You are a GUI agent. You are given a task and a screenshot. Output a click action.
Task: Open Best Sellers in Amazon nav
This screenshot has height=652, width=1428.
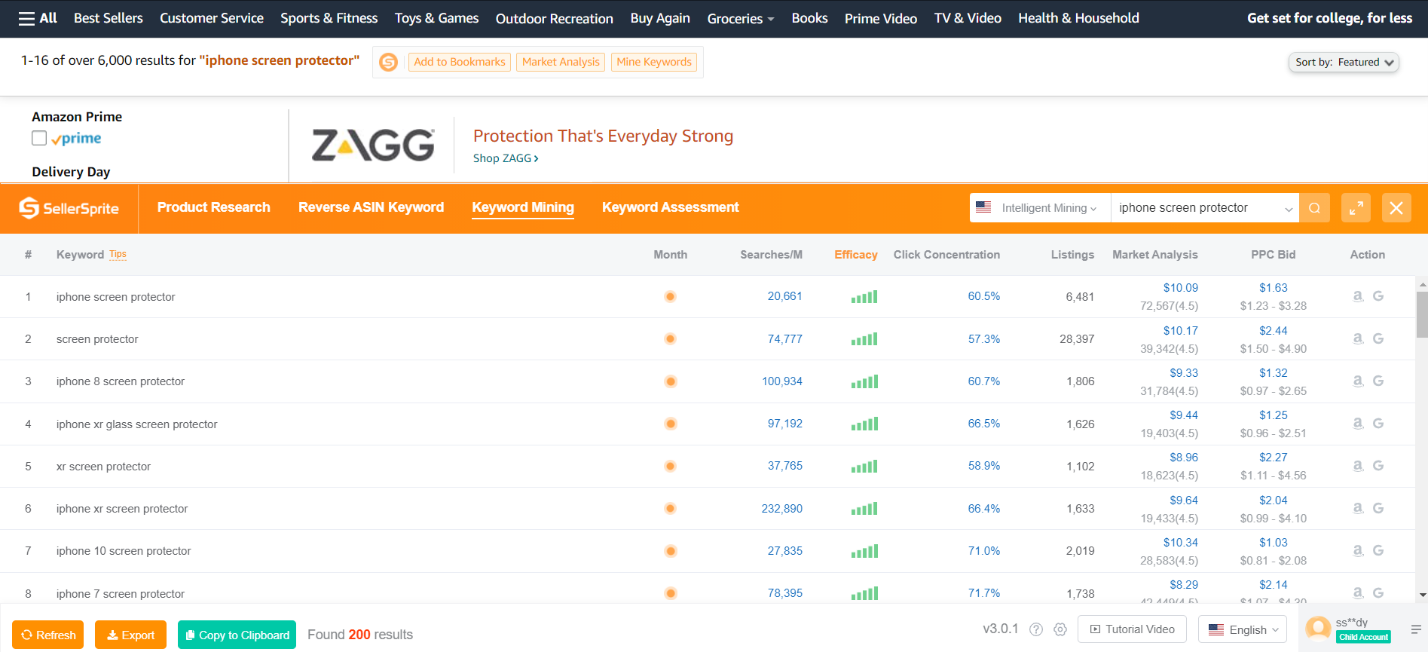[x=108, y=18]
